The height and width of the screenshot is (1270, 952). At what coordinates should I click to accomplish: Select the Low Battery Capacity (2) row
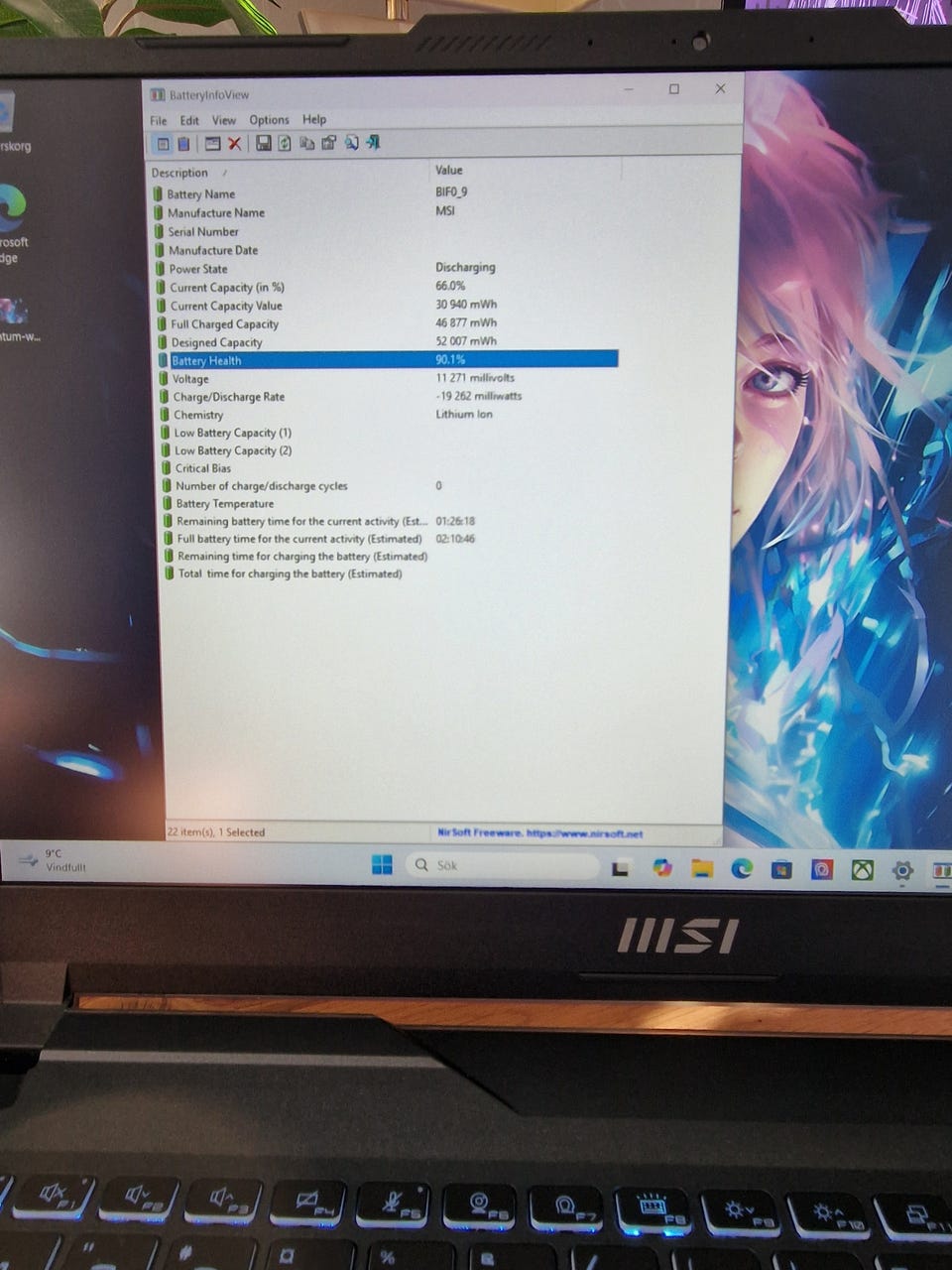tap(389, 450)
